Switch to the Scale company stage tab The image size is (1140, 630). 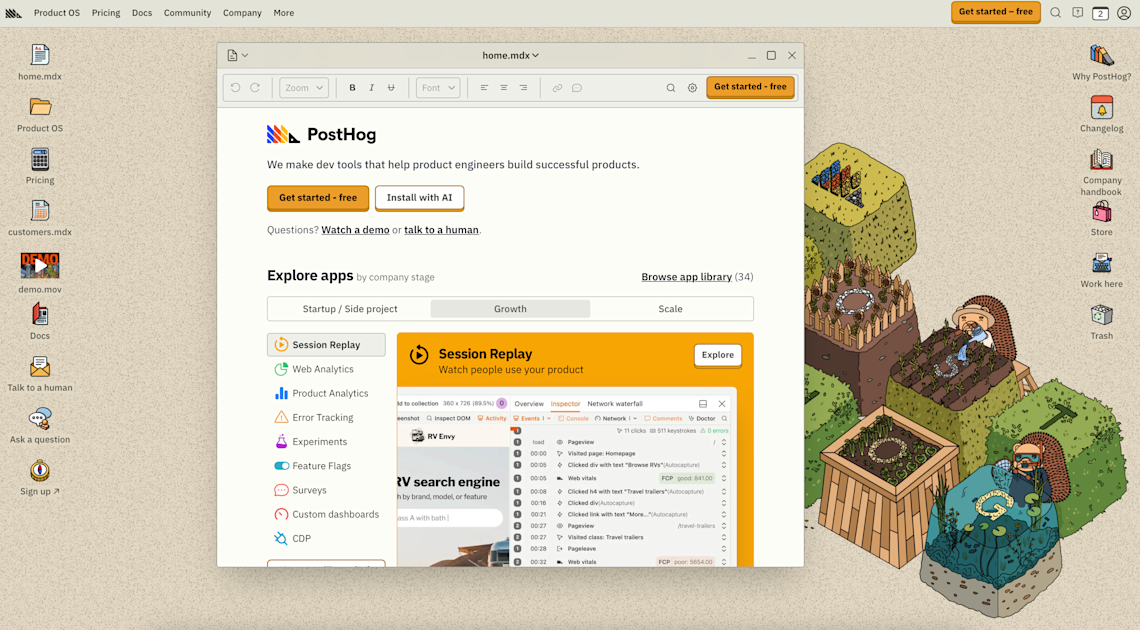671,308
